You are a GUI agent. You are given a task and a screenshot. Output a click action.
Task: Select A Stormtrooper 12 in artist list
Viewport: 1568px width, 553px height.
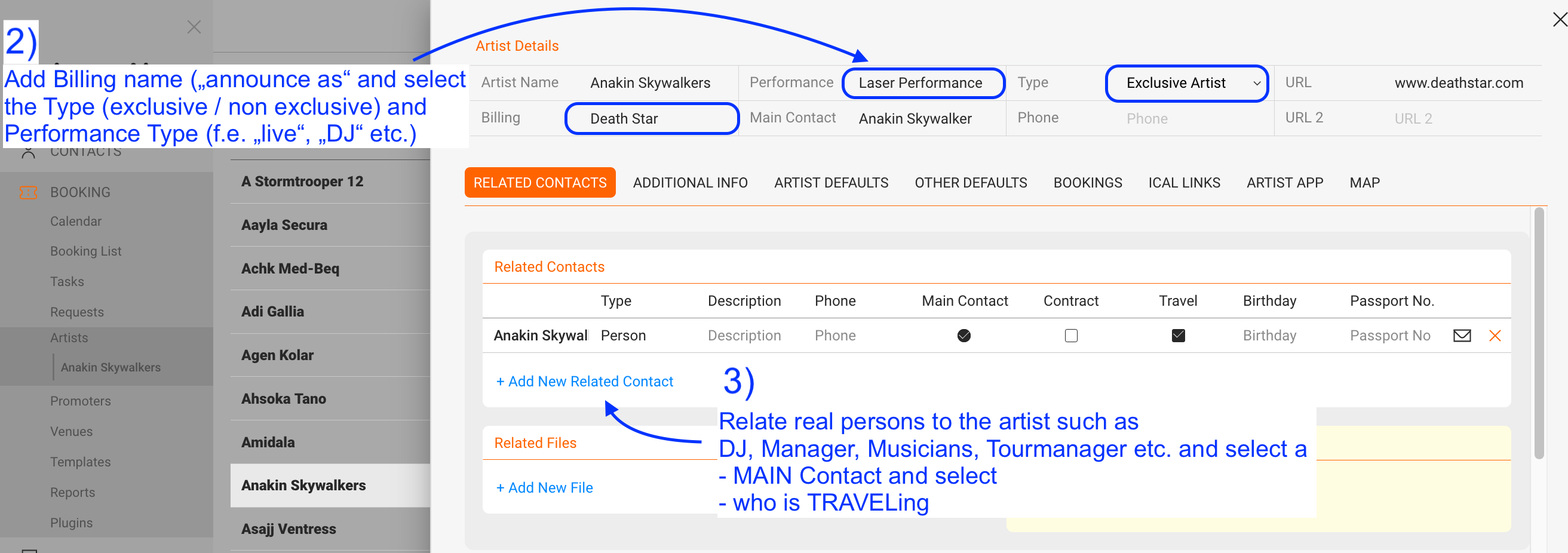click(330, 182)
